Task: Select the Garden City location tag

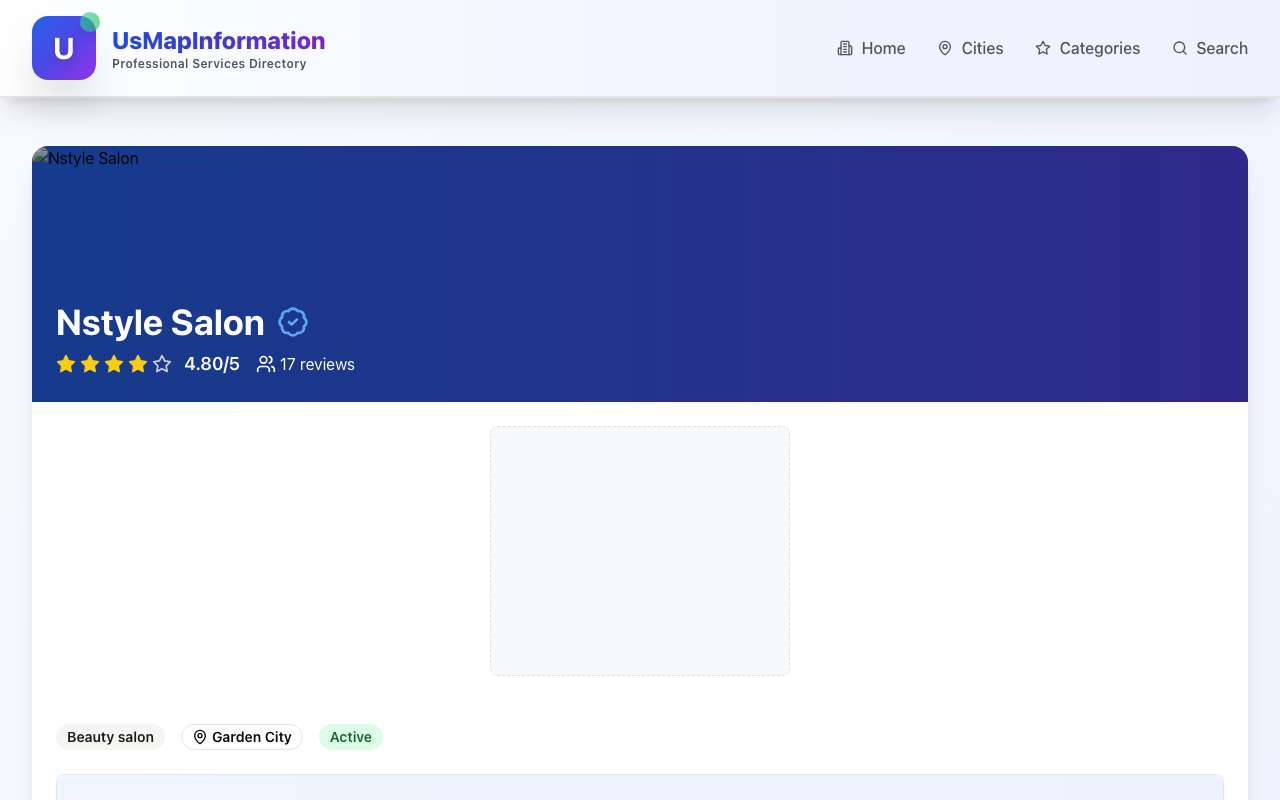Action: (x=242, y=737)
